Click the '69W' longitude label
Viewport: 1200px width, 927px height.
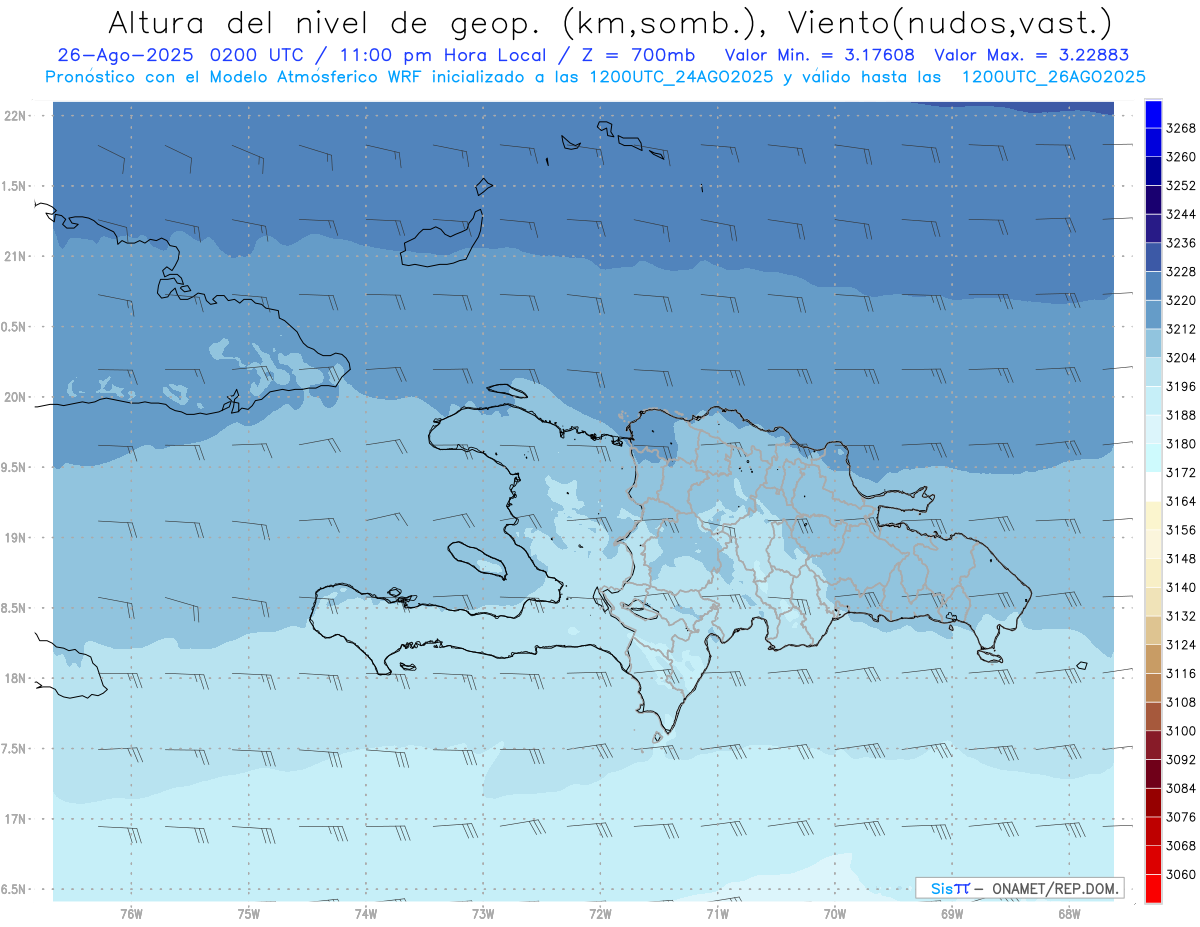[x=952, y=914]
